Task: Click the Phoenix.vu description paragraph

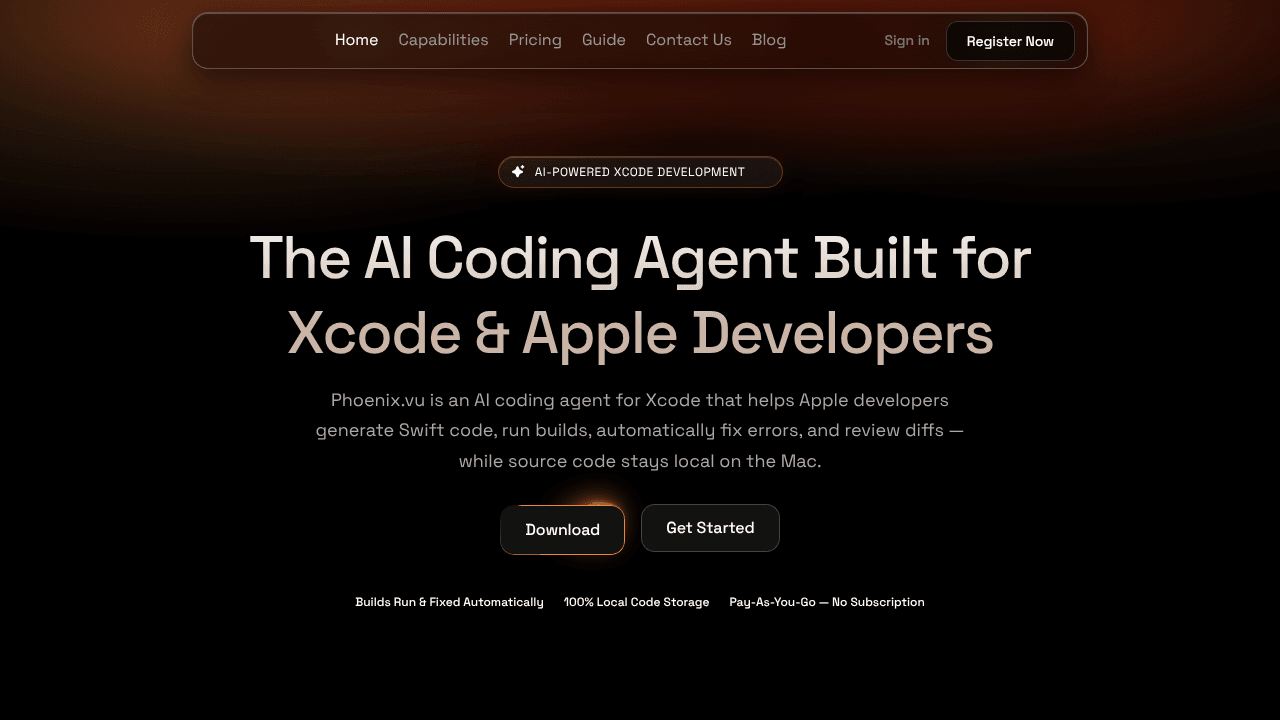Action: tap(640, 431)
